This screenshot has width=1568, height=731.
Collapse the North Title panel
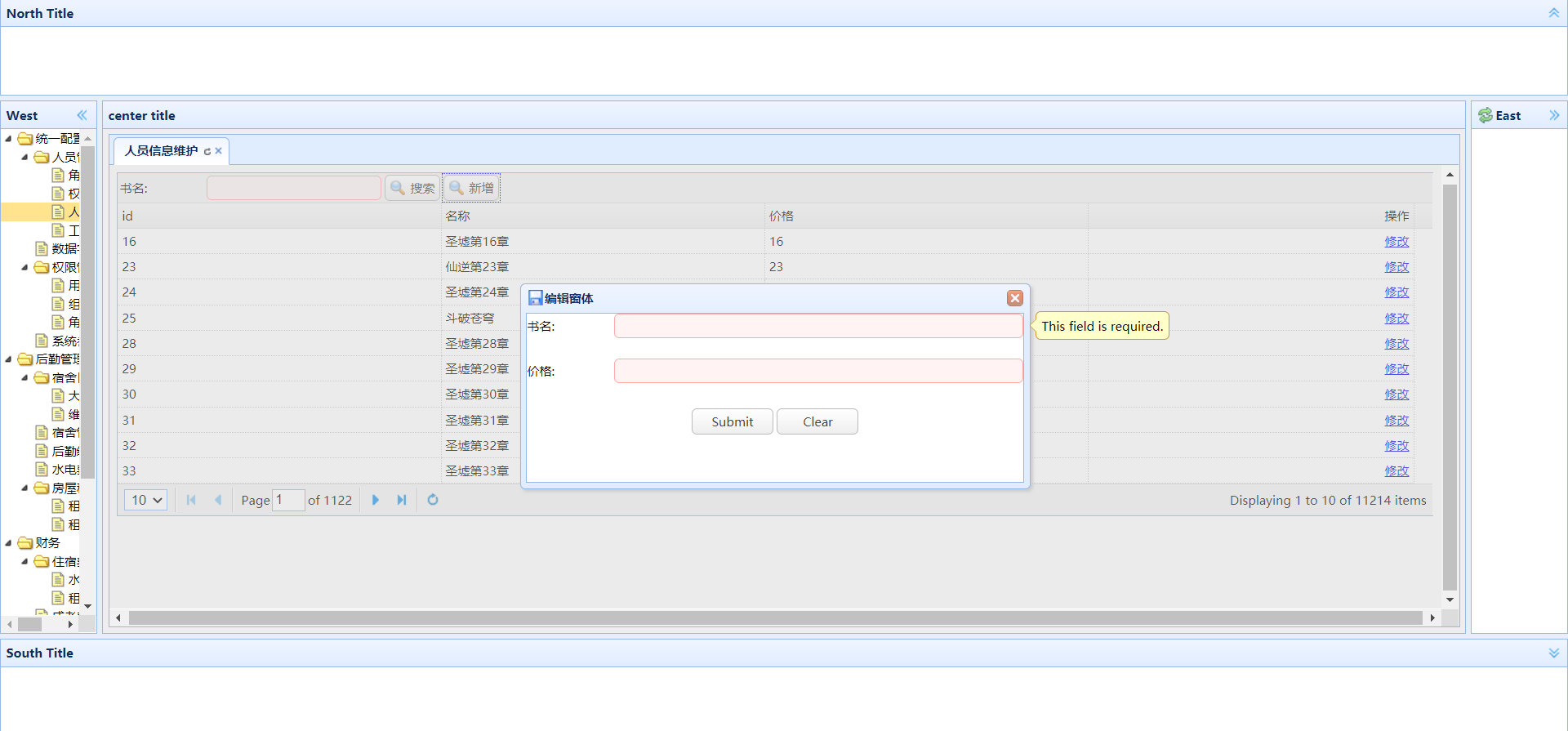pos(1554,13)
